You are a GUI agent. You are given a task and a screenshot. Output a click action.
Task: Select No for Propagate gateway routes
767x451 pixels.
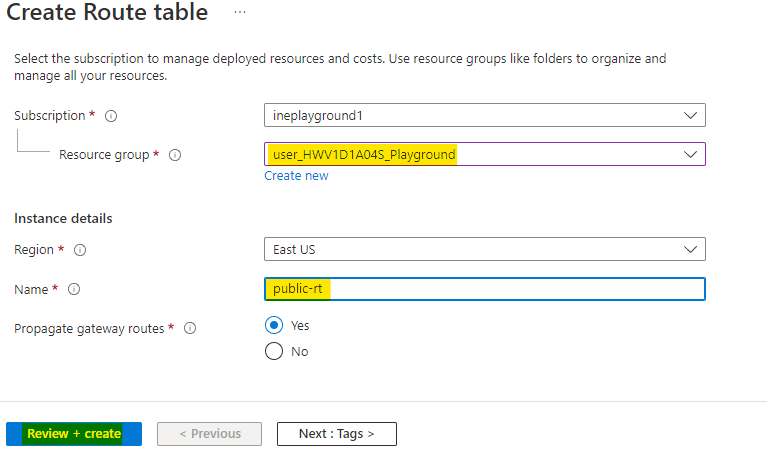pos(273,352)
